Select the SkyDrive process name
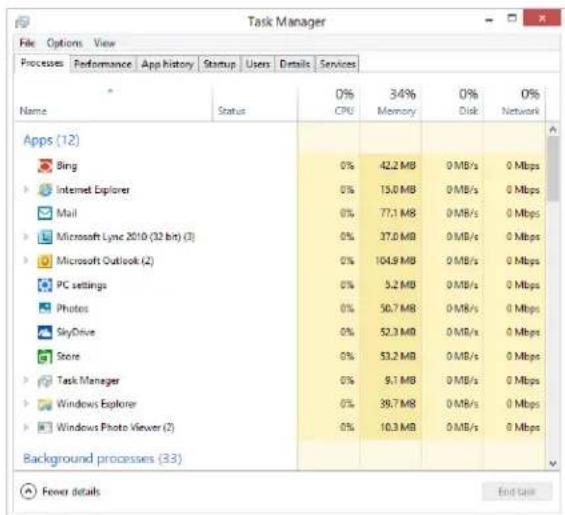 pos(76,332)
